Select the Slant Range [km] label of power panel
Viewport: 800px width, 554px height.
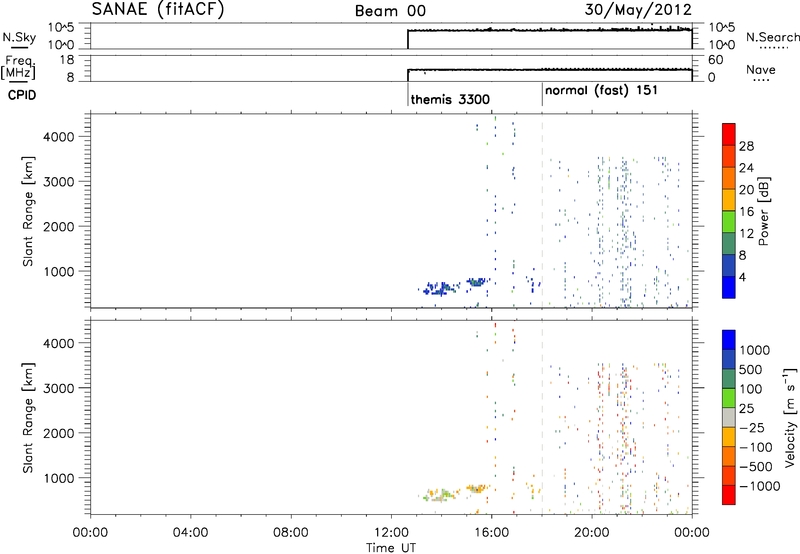pyautogui.click(x=29, y=211)
